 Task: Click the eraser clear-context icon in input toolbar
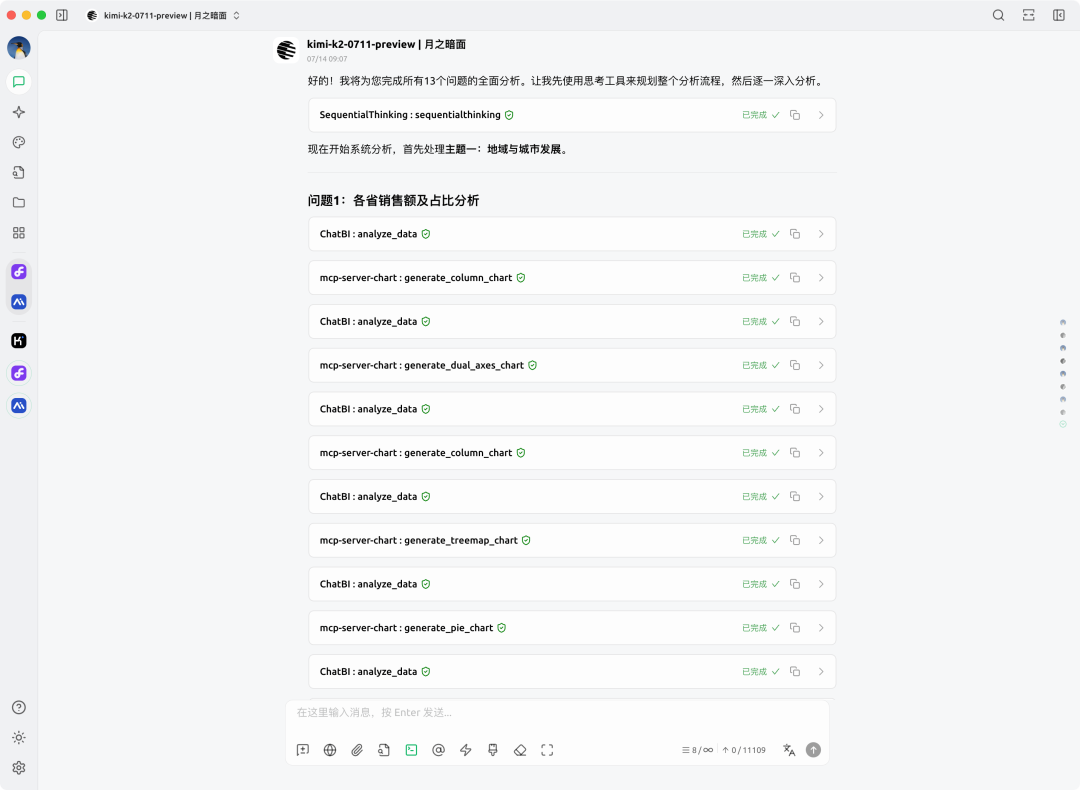(520, 750)
